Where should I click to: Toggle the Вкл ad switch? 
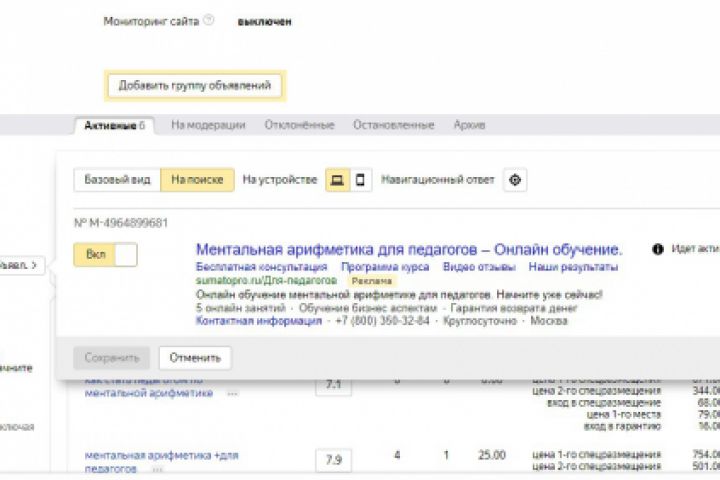[105, 254]
